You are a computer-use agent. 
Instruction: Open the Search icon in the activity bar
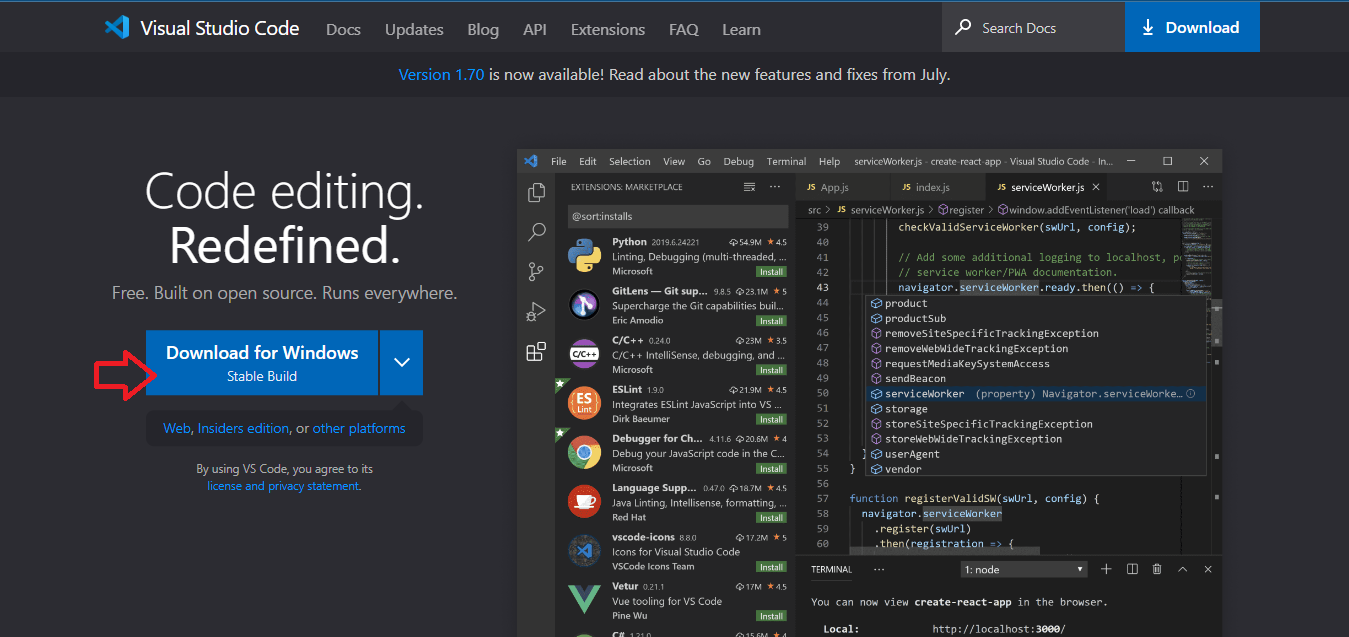point(537,232)
